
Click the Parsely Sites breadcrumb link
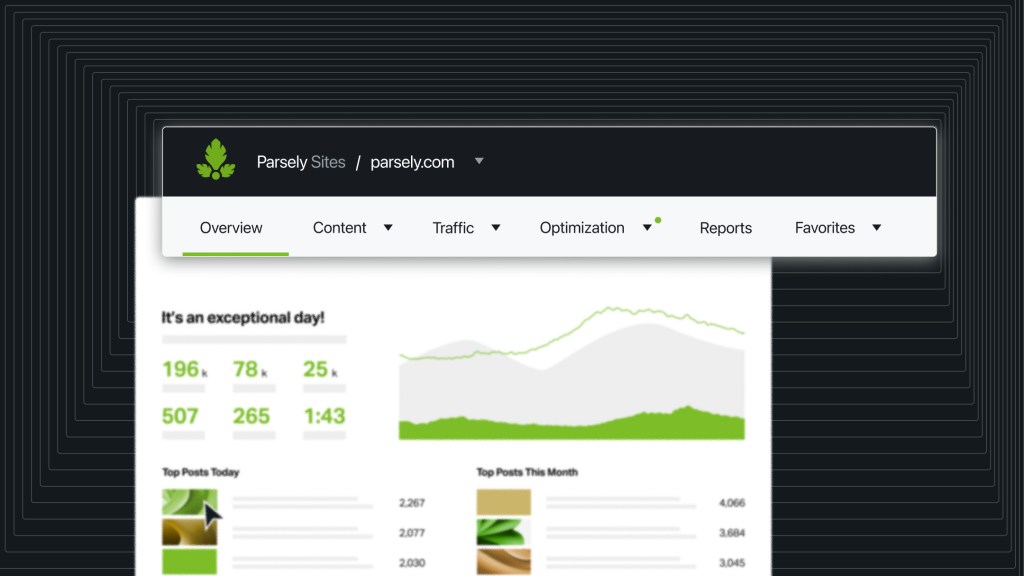pyautogui.click(x=300, y=162)
